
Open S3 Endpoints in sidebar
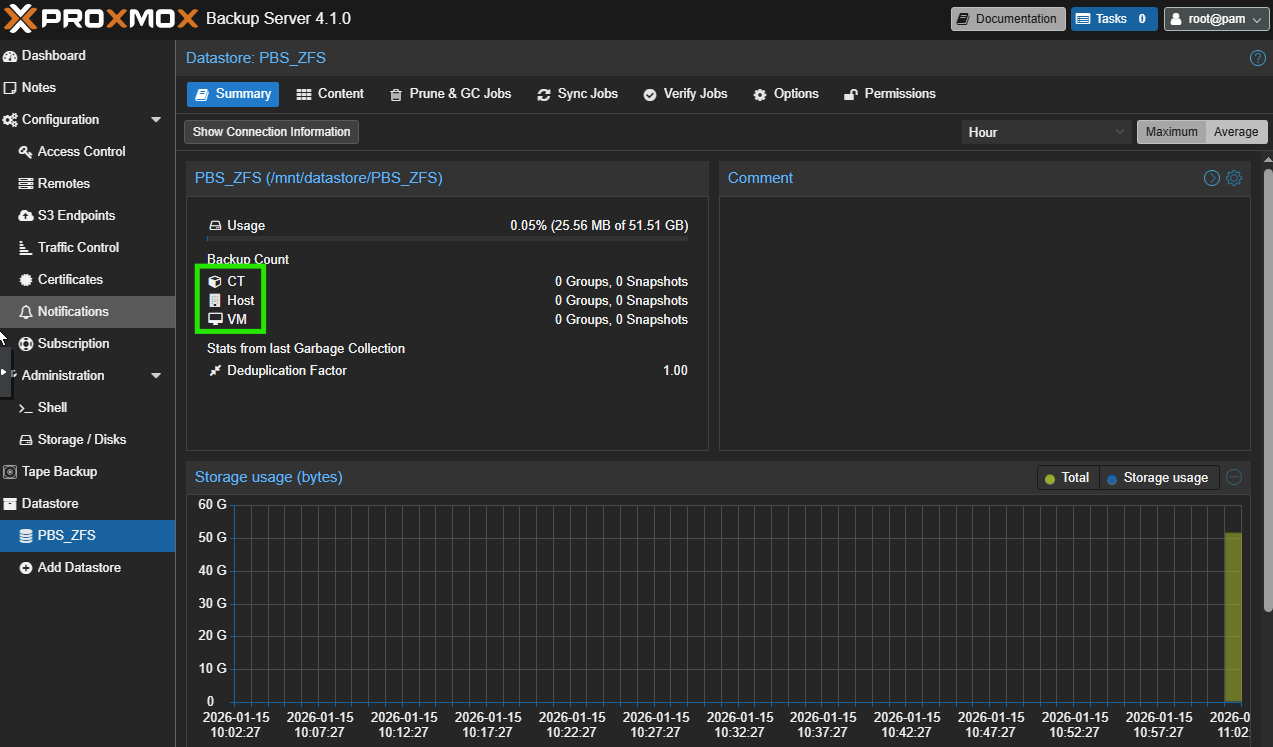click(x=76, y=215)
